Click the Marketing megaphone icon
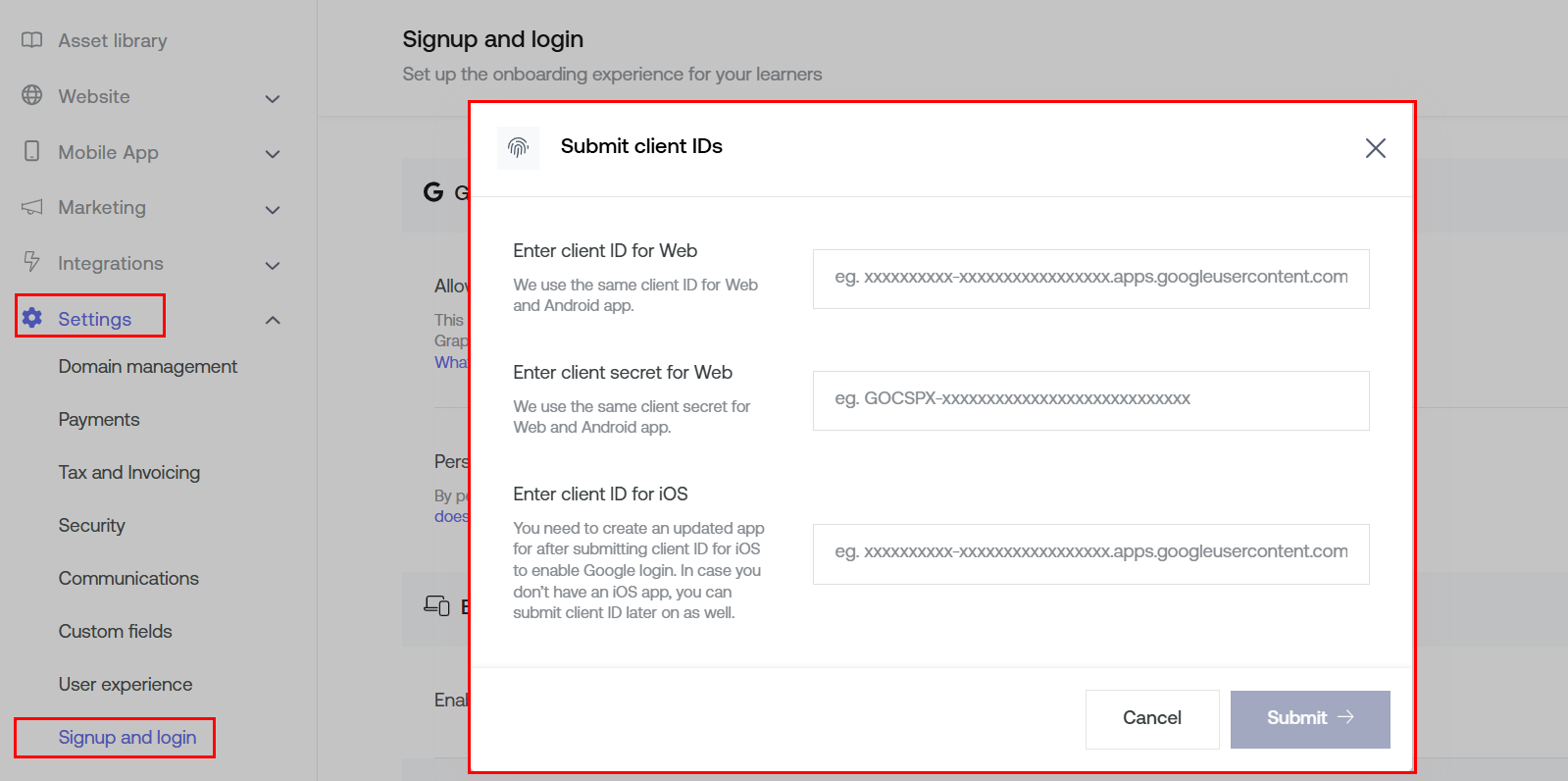 [32, 207]
